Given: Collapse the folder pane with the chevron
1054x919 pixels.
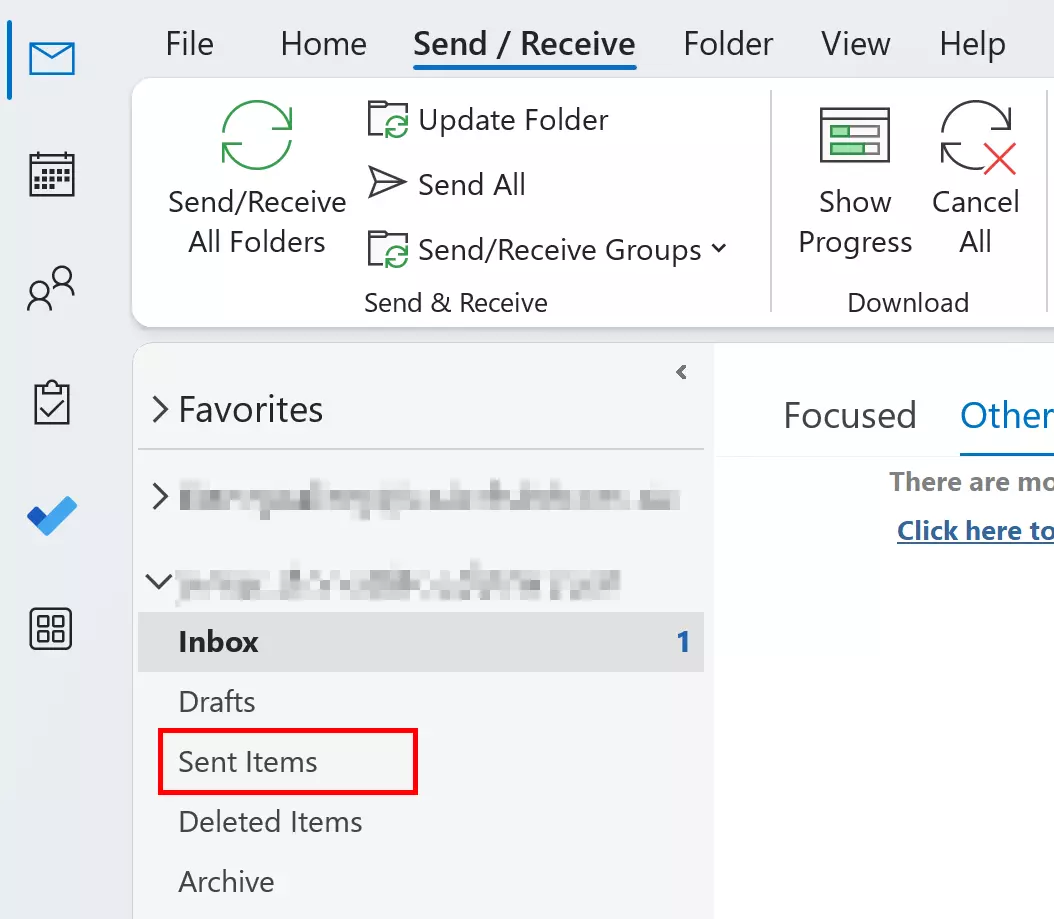Looking at the screenshot, I should tap(682, 372).
